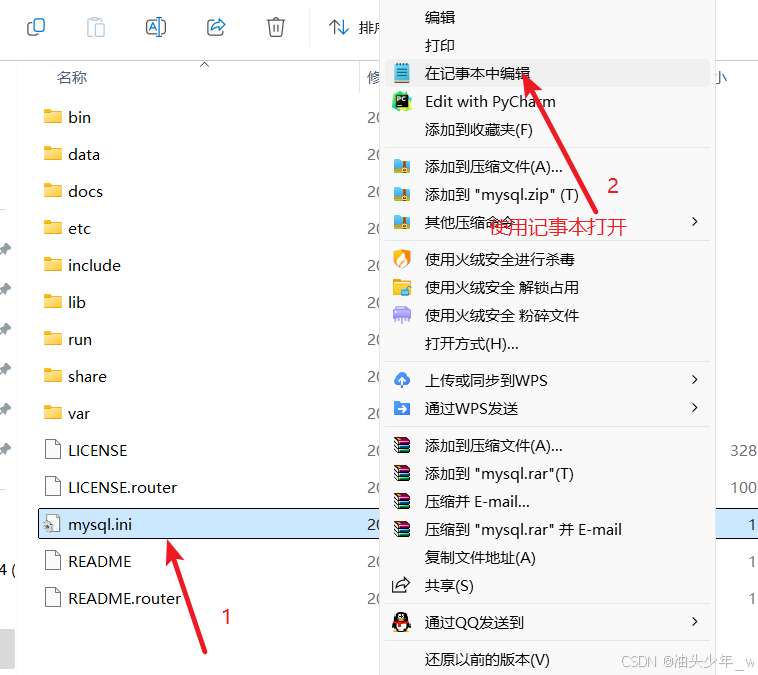Click the Rename icon in toolbar
The height and width of the screenshot is (675, 758).
[x=156, y=27]
